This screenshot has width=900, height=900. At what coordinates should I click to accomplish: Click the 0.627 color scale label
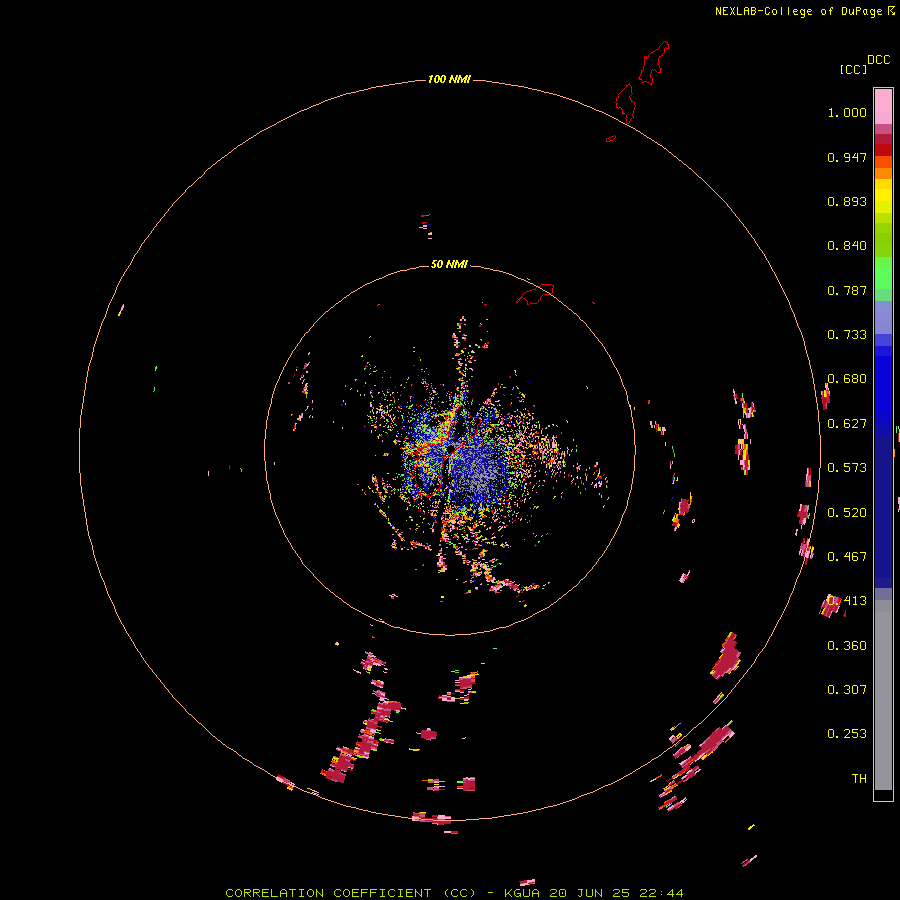point(847,424)
